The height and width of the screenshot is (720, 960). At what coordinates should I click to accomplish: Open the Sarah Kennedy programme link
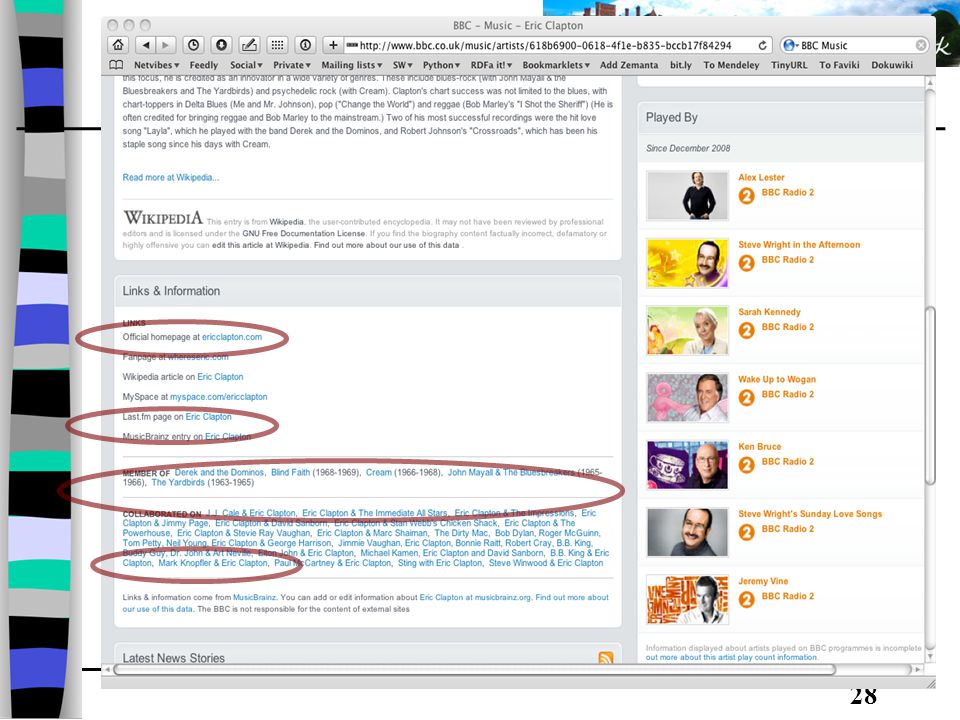[769, 312]
